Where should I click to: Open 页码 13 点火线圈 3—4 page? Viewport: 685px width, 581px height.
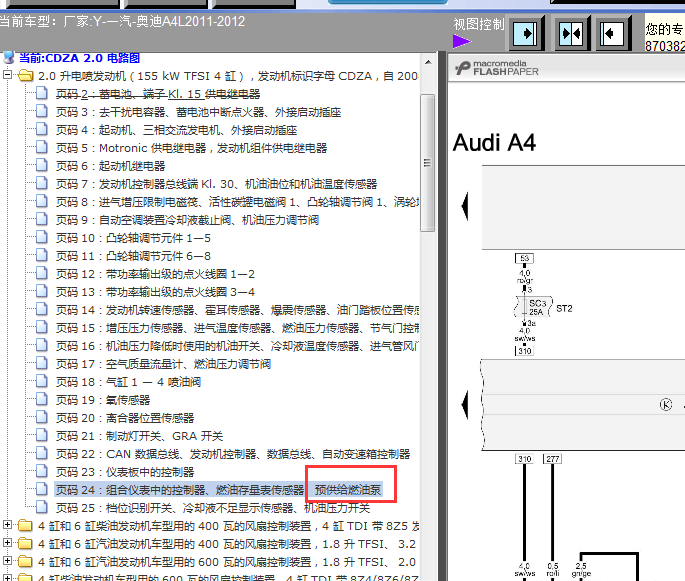155,292
